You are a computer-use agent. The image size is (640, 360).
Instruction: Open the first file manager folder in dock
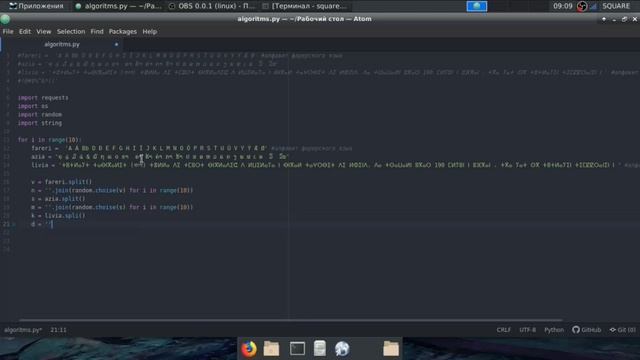tap(271, 349)
